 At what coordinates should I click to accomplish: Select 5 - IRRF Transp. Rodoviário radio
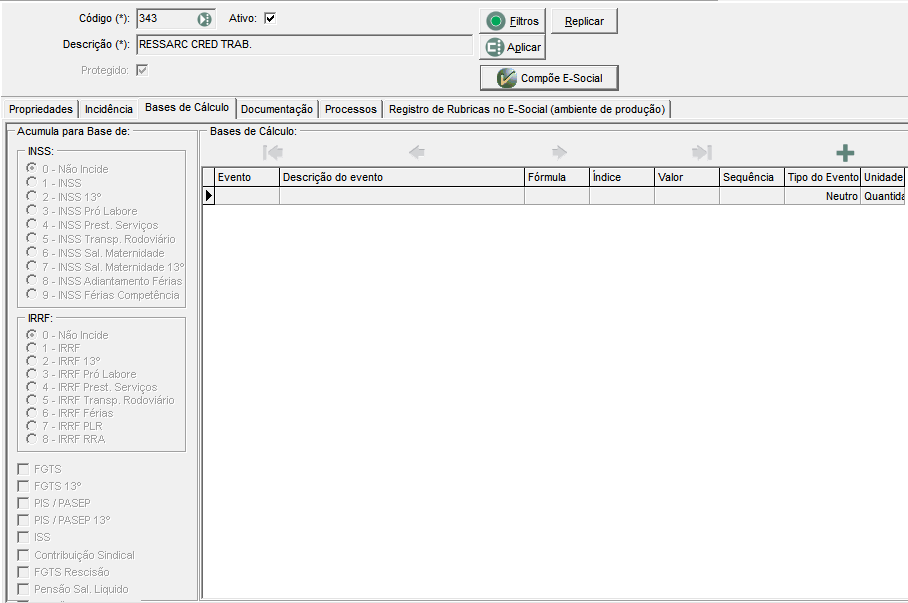tap(31, 400)
